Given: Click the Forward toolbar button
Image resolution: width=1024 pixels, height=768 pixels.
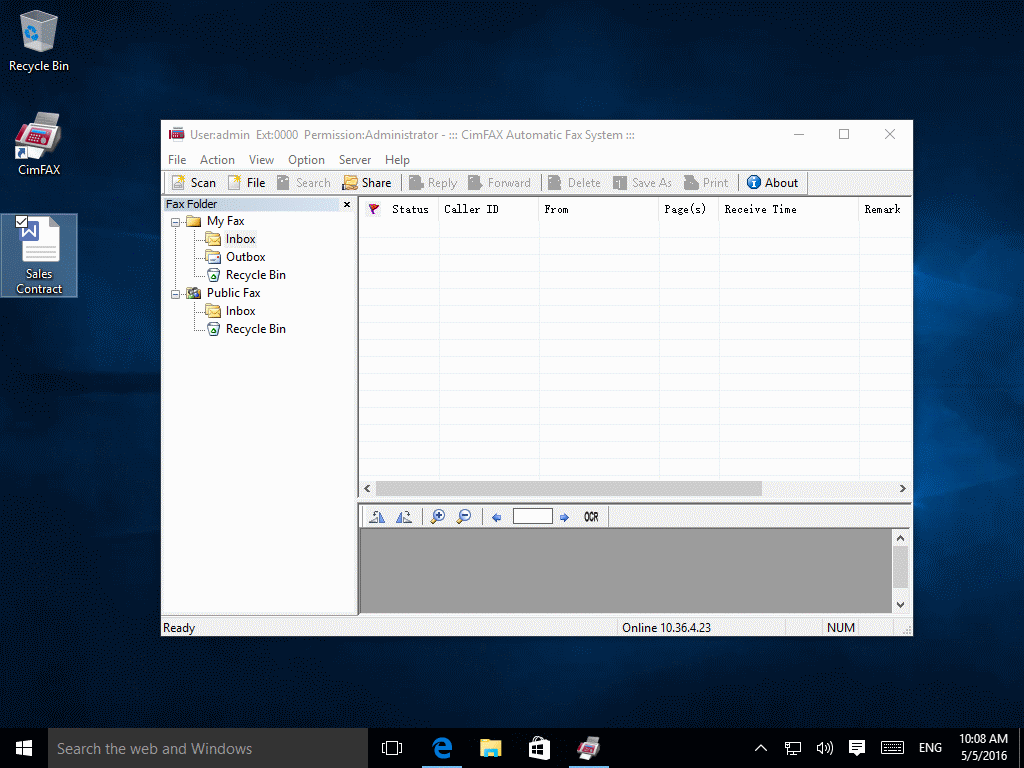Looking at the screenshot, I should pos(500,183).
